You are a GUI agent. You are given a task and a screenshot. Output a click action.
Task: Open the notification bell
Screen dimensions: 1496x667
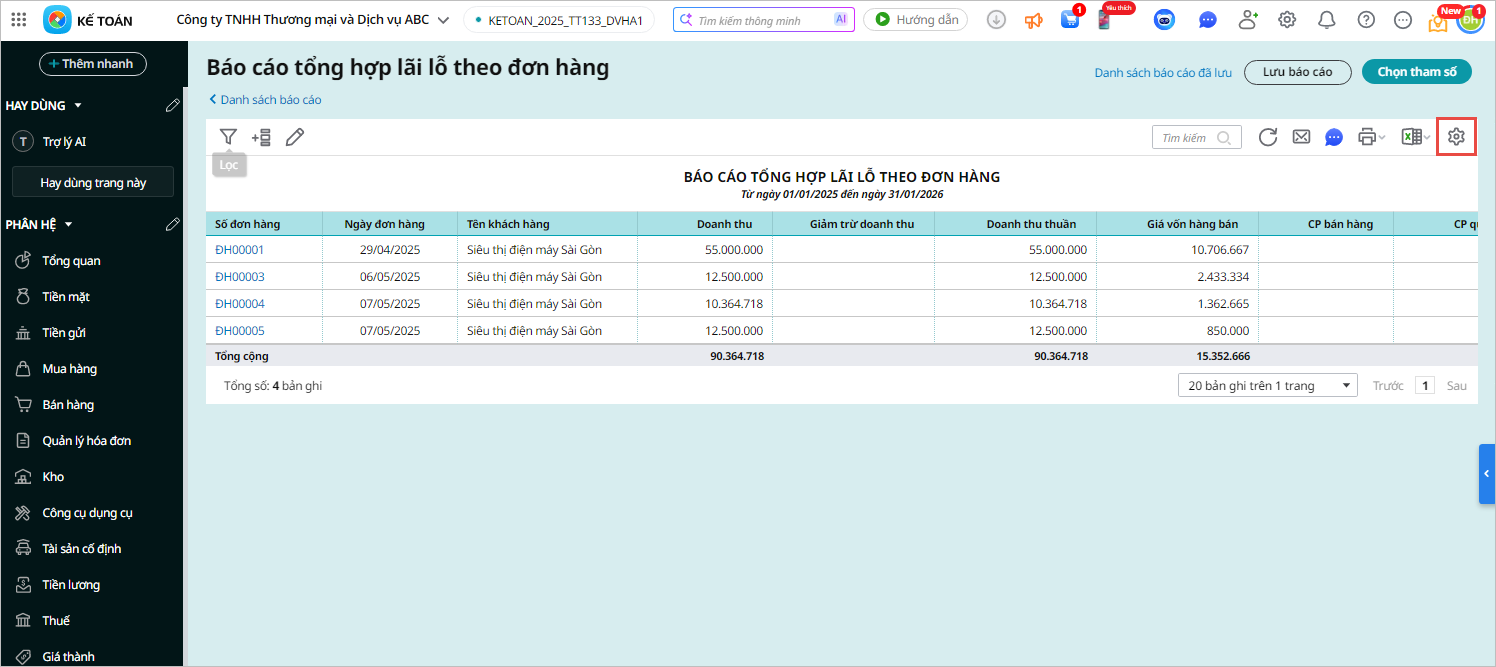1326,20
